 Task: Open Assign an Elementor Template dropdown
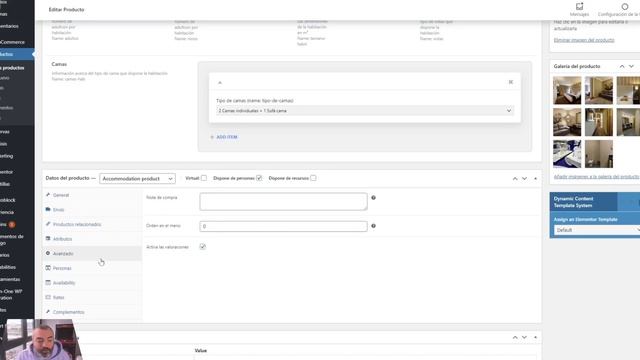pyautogui.click(x=597, y=230)
